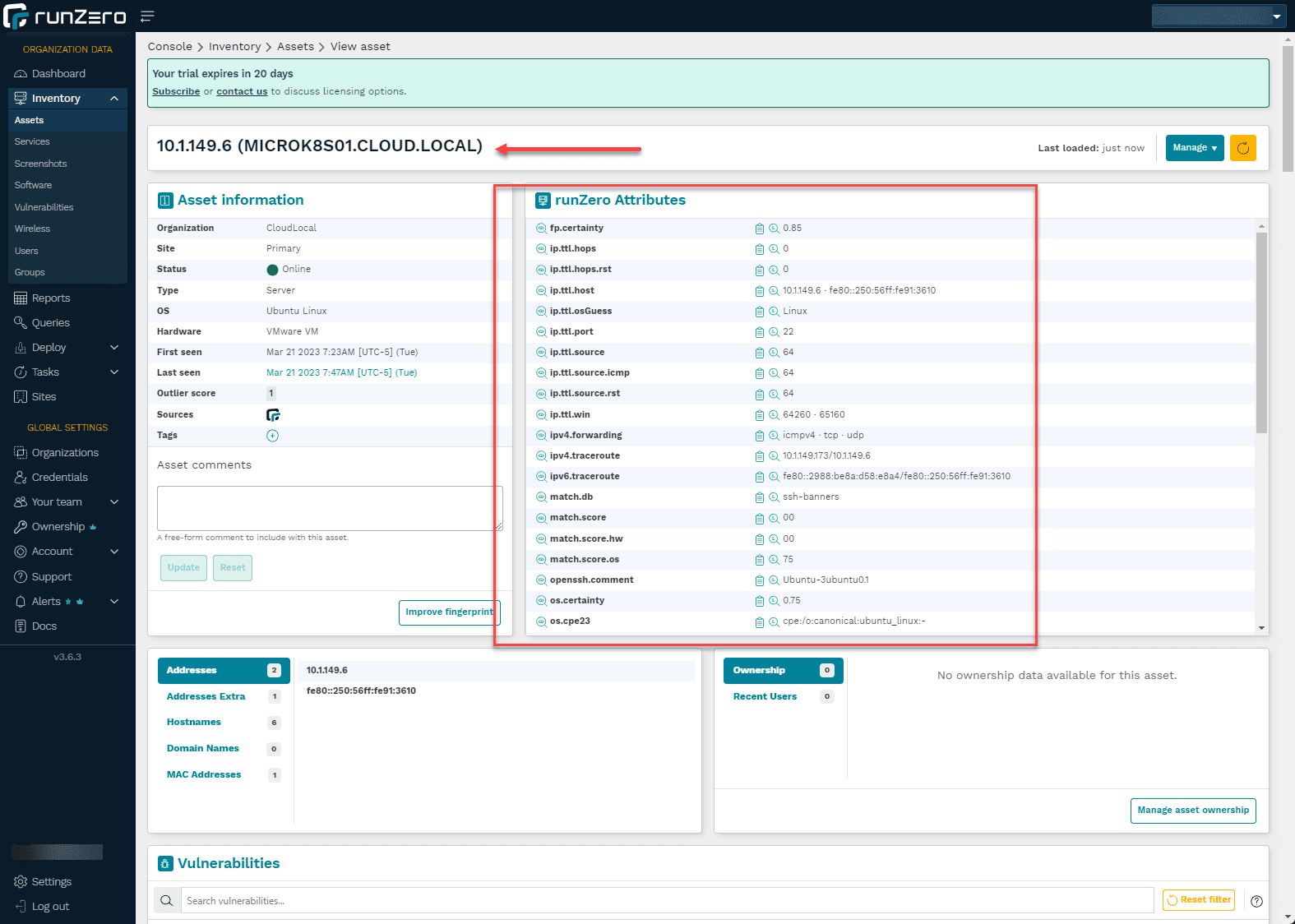Viewport: 1295px width, 924px height.
Task: Search assets by ip.ttl.port value icon
Action: coord(774,332)
